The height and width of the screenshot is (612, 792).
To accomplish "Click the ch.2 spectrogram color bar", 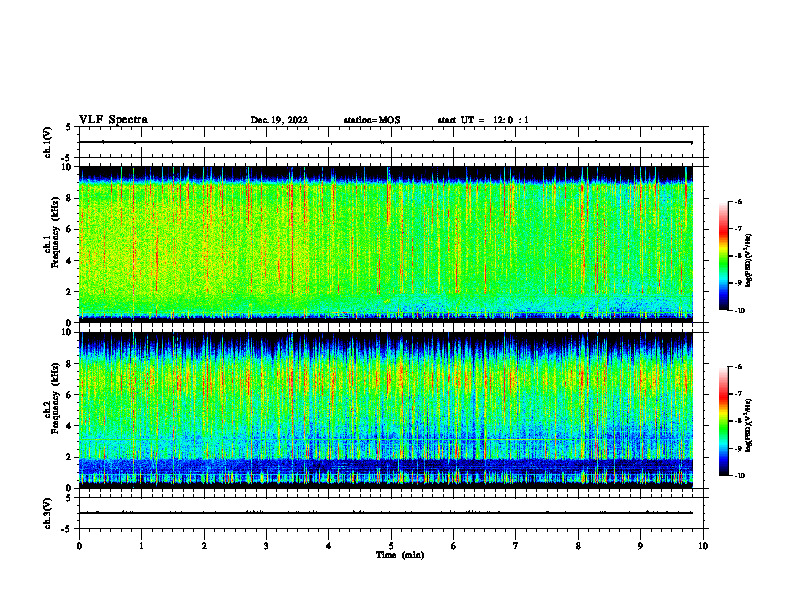I will (723, 421).
